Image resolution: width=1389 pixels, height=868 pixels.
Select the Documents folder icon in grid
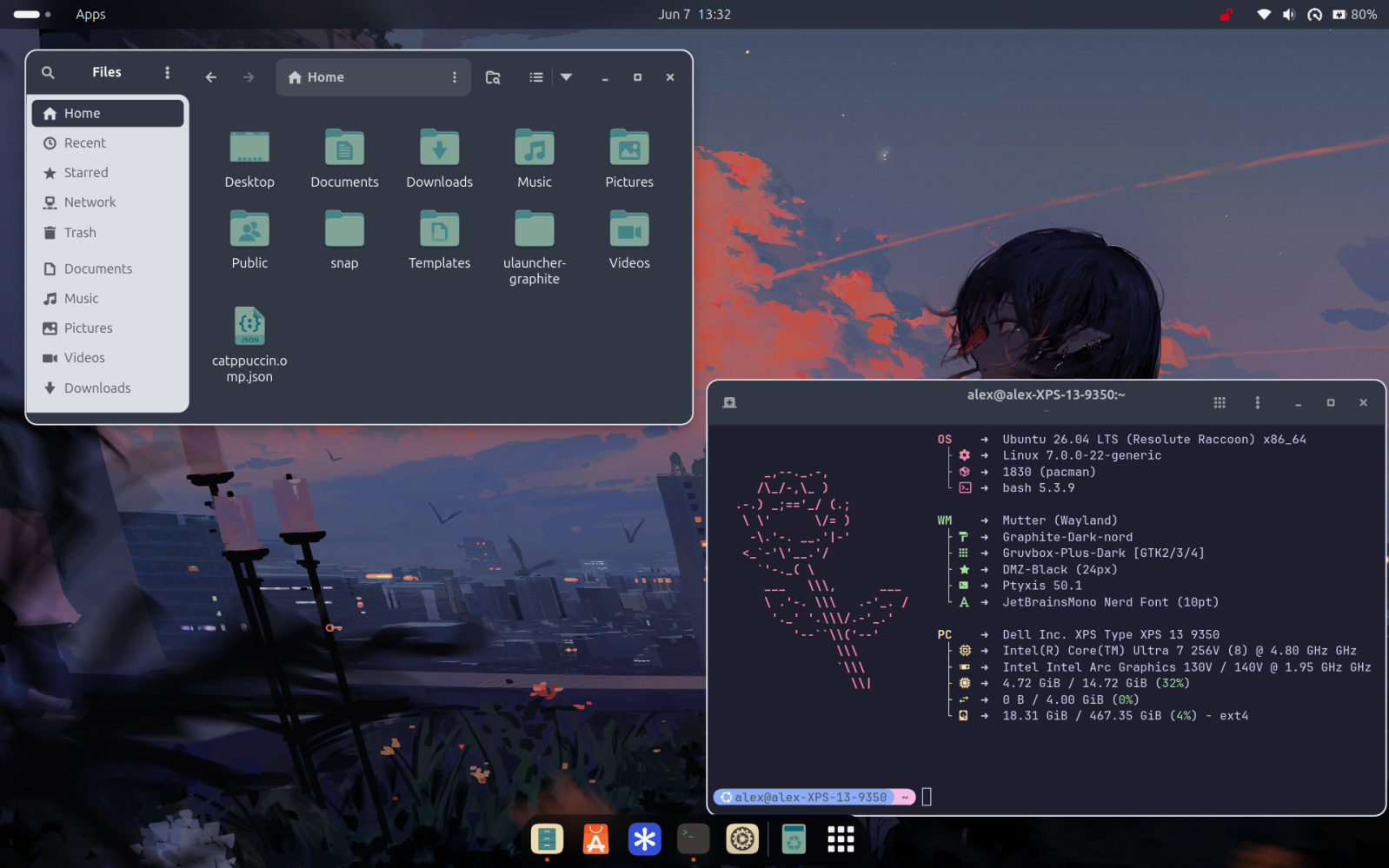[344, 148]
